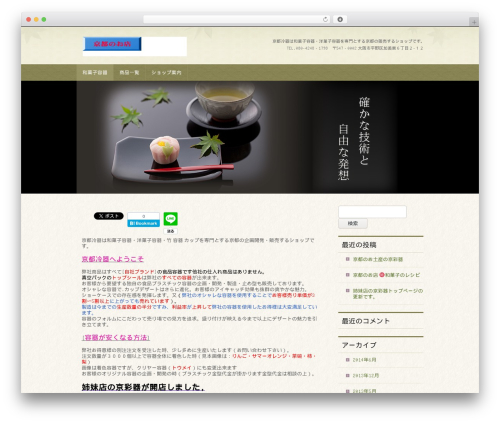Click the small 送る label under LINE icon
The height and width of the screenshot is (423, 500).
click(x=170, y=231)
